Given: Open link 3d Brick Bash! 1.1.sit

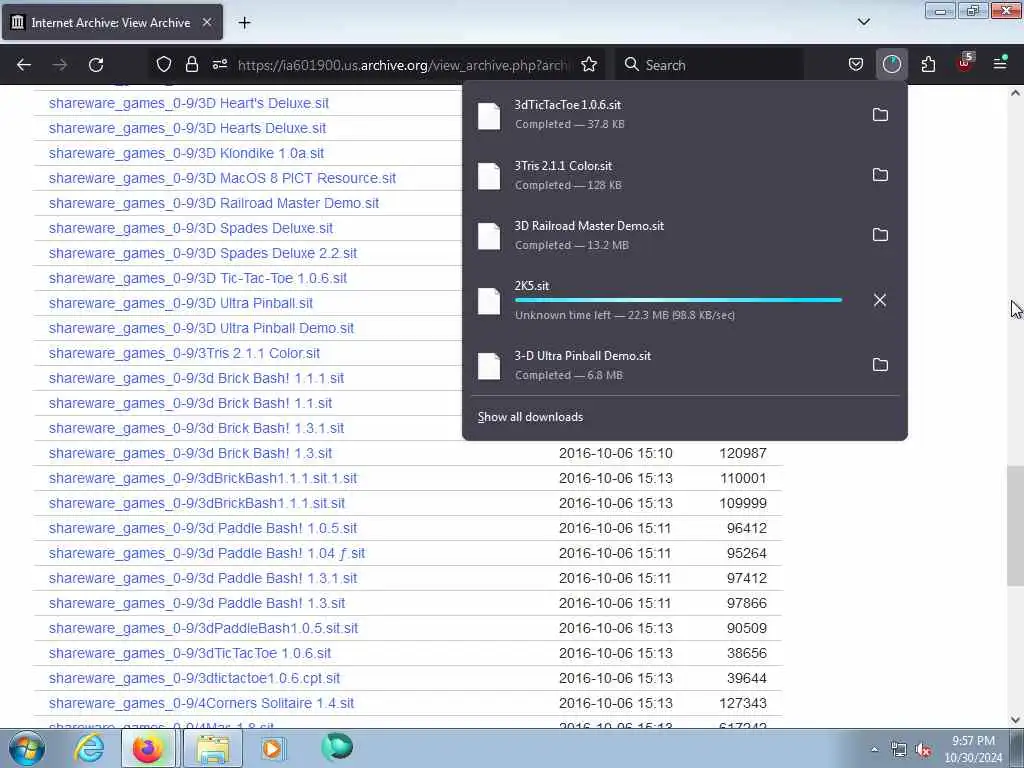Looking at the screenshot, I should click(x=190, y=403).
